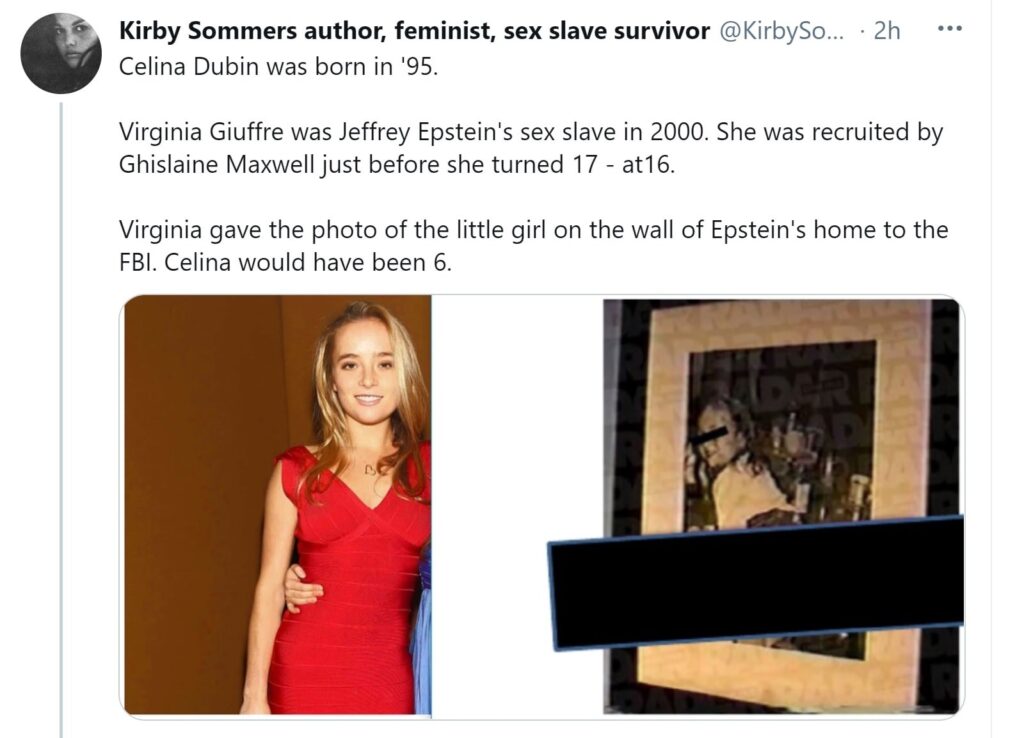Image resolution: width=1024 pixels, height=738 pixels.
Task: Click the @KirbySo... handle
Action: (x=780, y=31)
